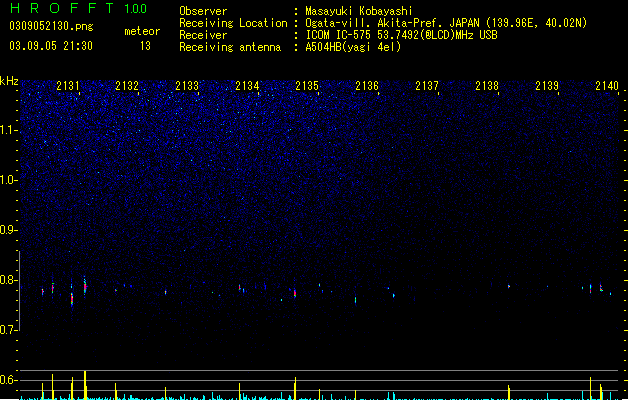Select the 2137 minute marker
Viewport: 629px width, 400px height.
427,86
